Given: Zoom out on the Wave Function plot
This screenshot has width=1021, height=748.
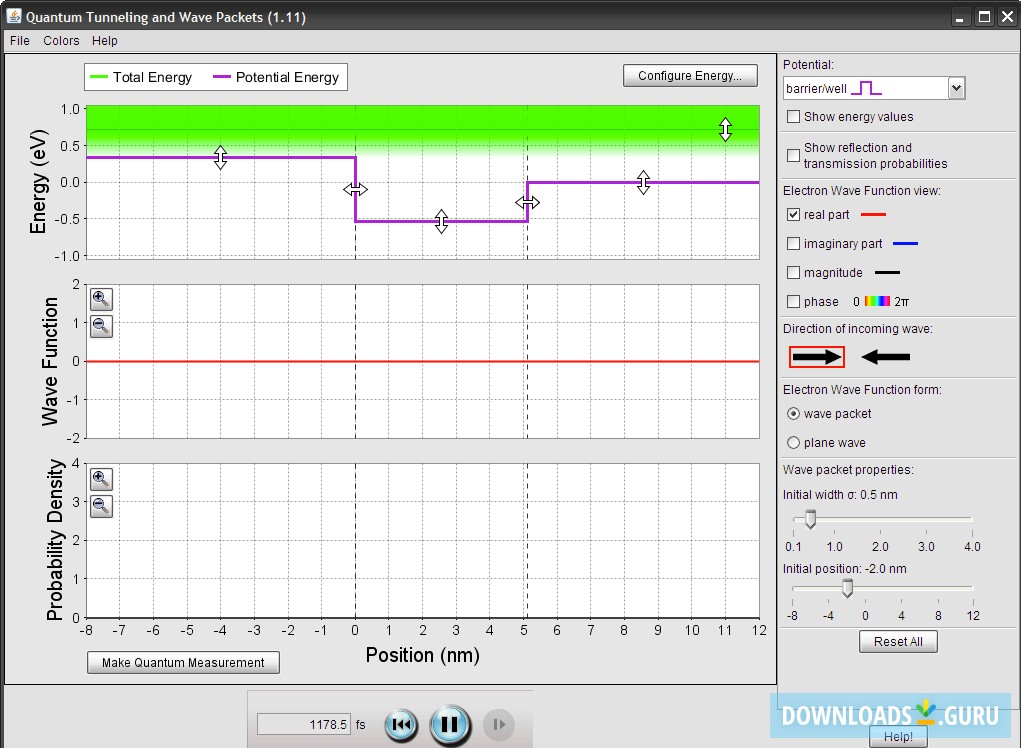Looking at the screenshot, I should (101, 326).
